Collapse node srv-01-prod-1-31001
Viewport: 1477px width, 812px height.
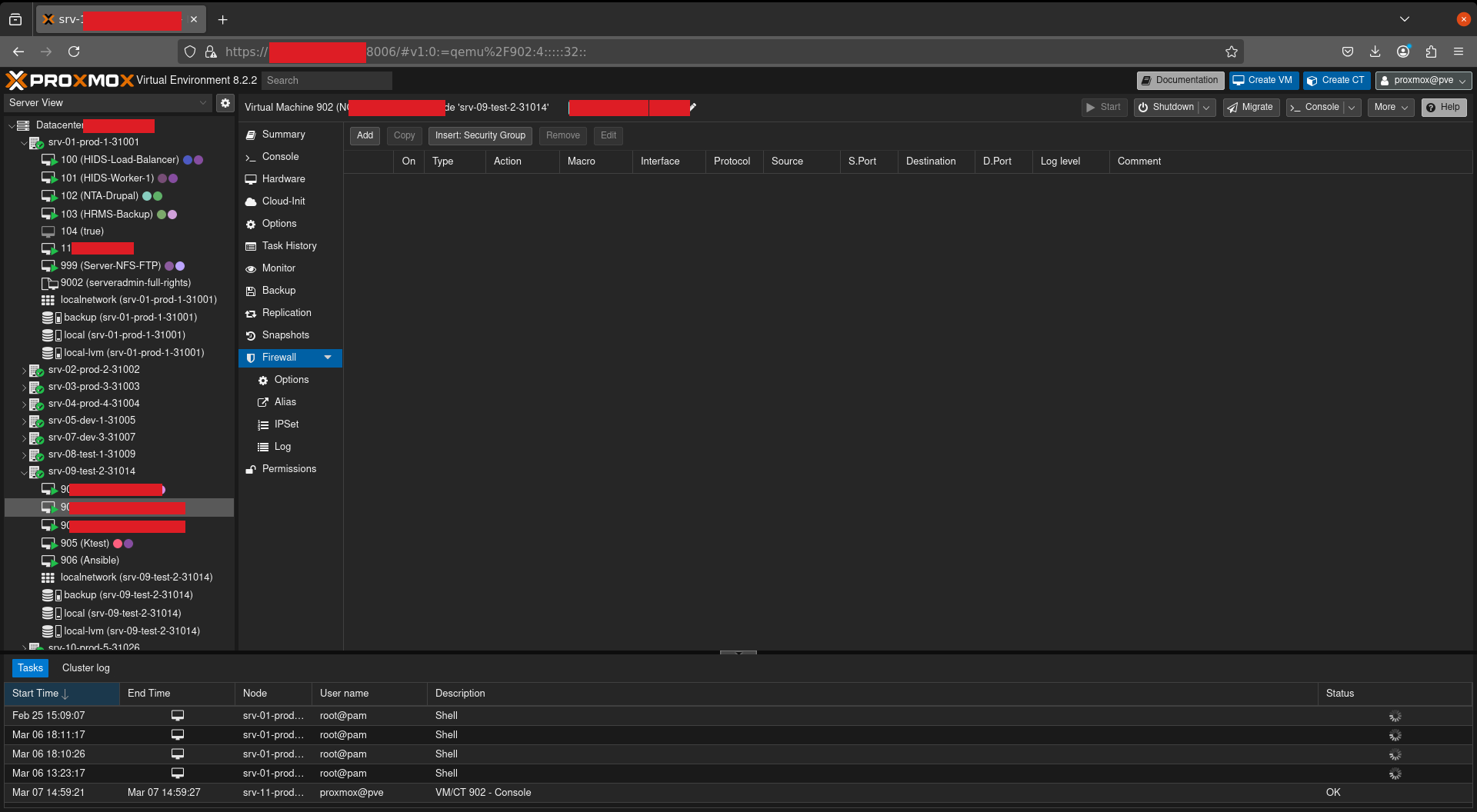[x=24, y=143]
